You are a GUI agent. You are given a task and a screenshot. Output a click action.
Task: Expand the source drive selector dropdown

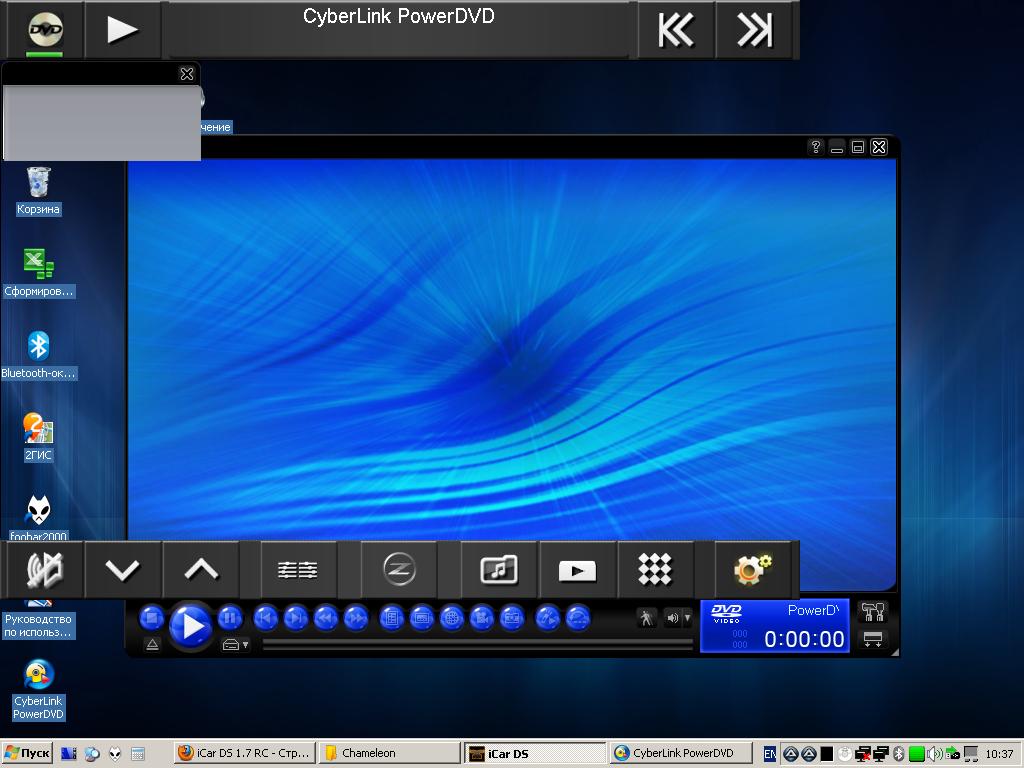[236, 645]
